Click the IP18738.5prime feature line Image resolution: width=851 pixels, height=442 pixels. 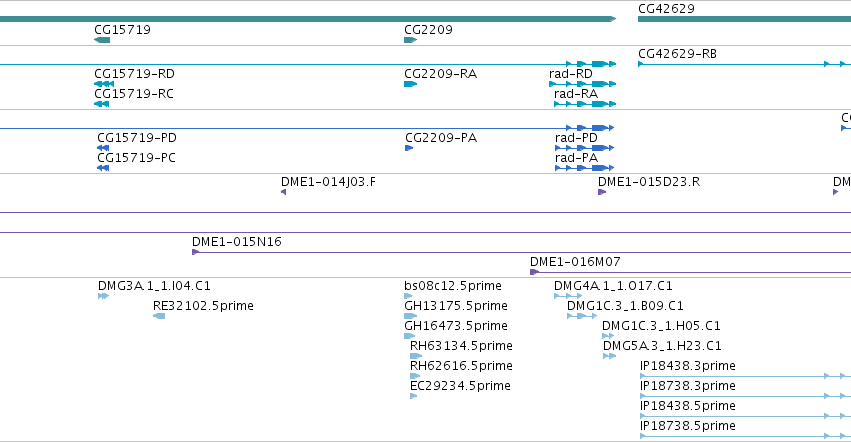746,436
